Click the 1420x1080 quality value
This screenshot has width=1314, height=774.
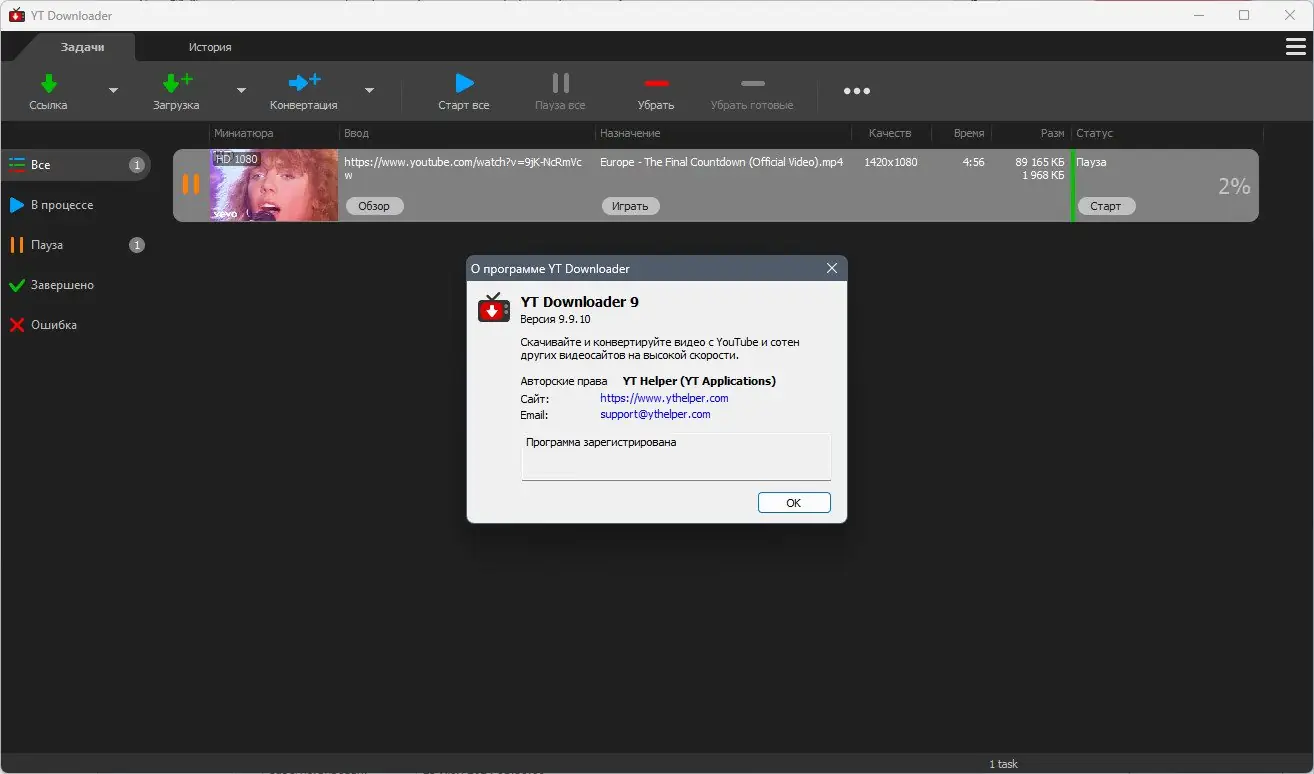[x=891, y=162]
